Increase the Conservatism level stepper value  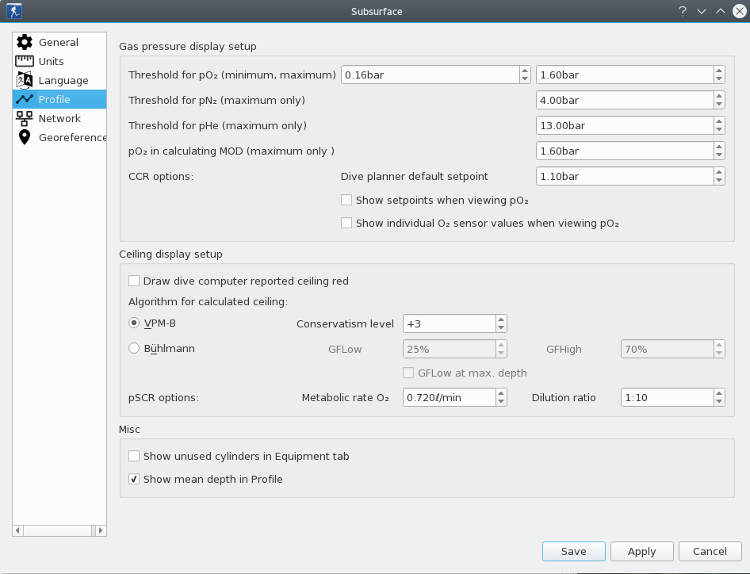tap(501, 319)
